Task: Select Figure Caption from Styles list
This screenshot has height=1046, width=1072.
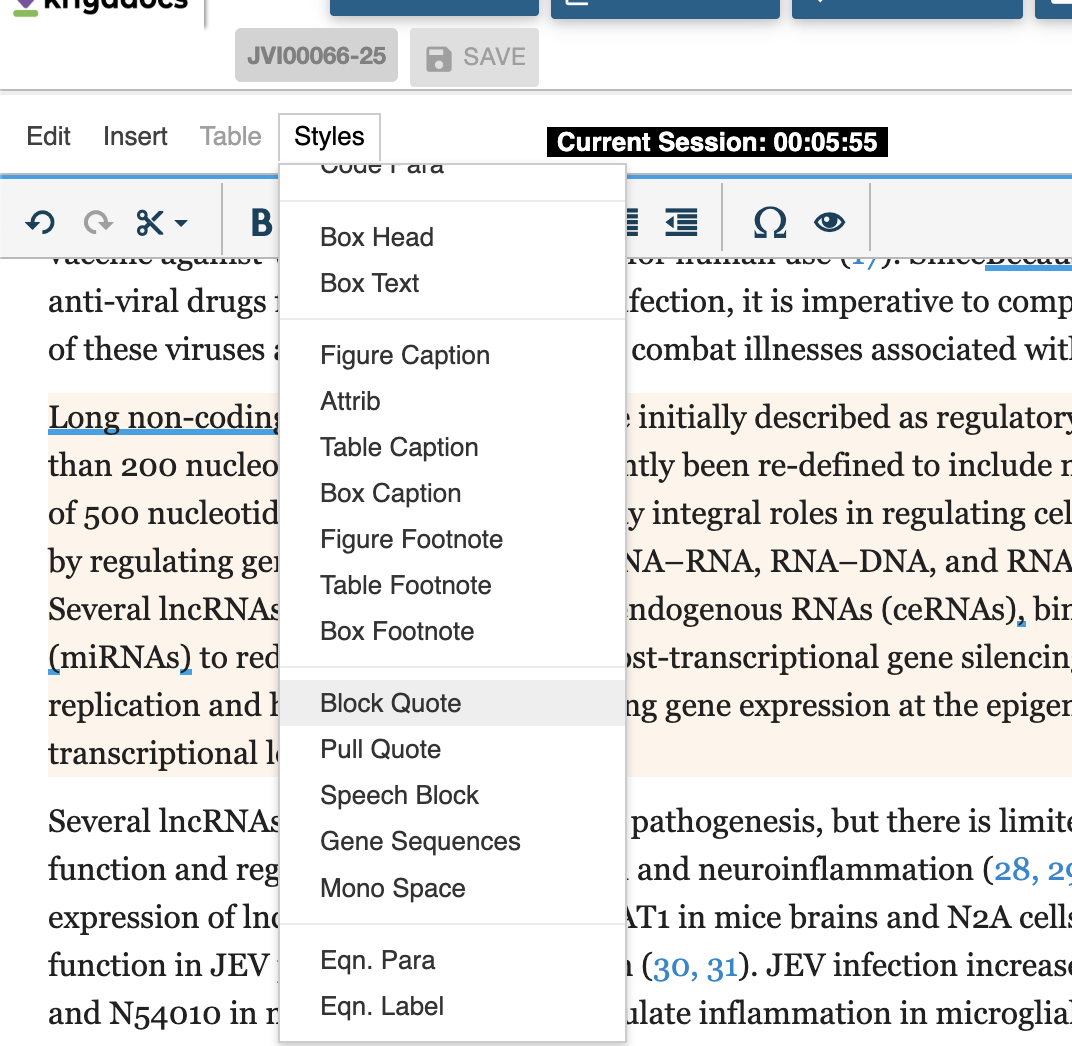Action: click(404, 356)
